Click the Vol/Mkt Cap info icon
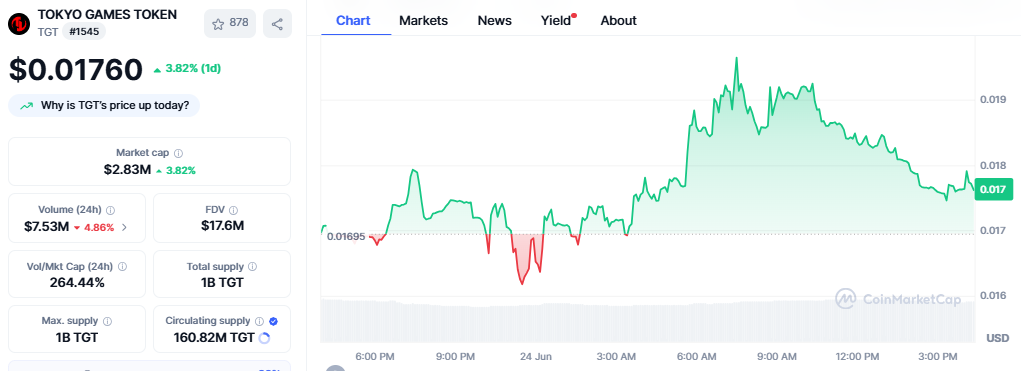This screenshot has height=371, width=1021. (x=122, y=266)
